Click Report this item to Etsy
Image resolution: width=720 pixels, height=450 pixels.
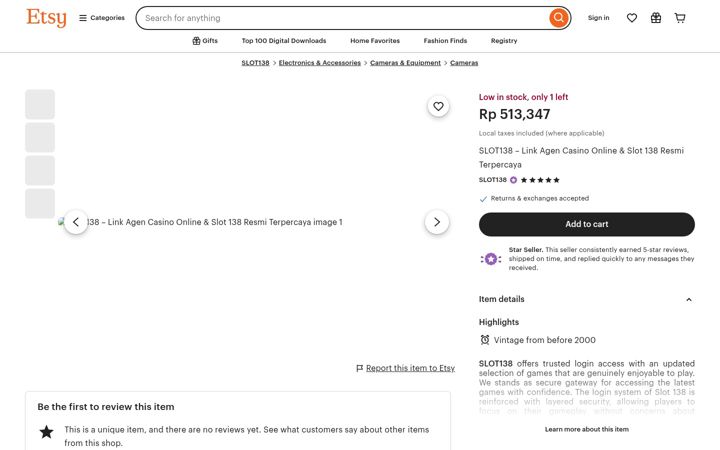click(410, 368)
